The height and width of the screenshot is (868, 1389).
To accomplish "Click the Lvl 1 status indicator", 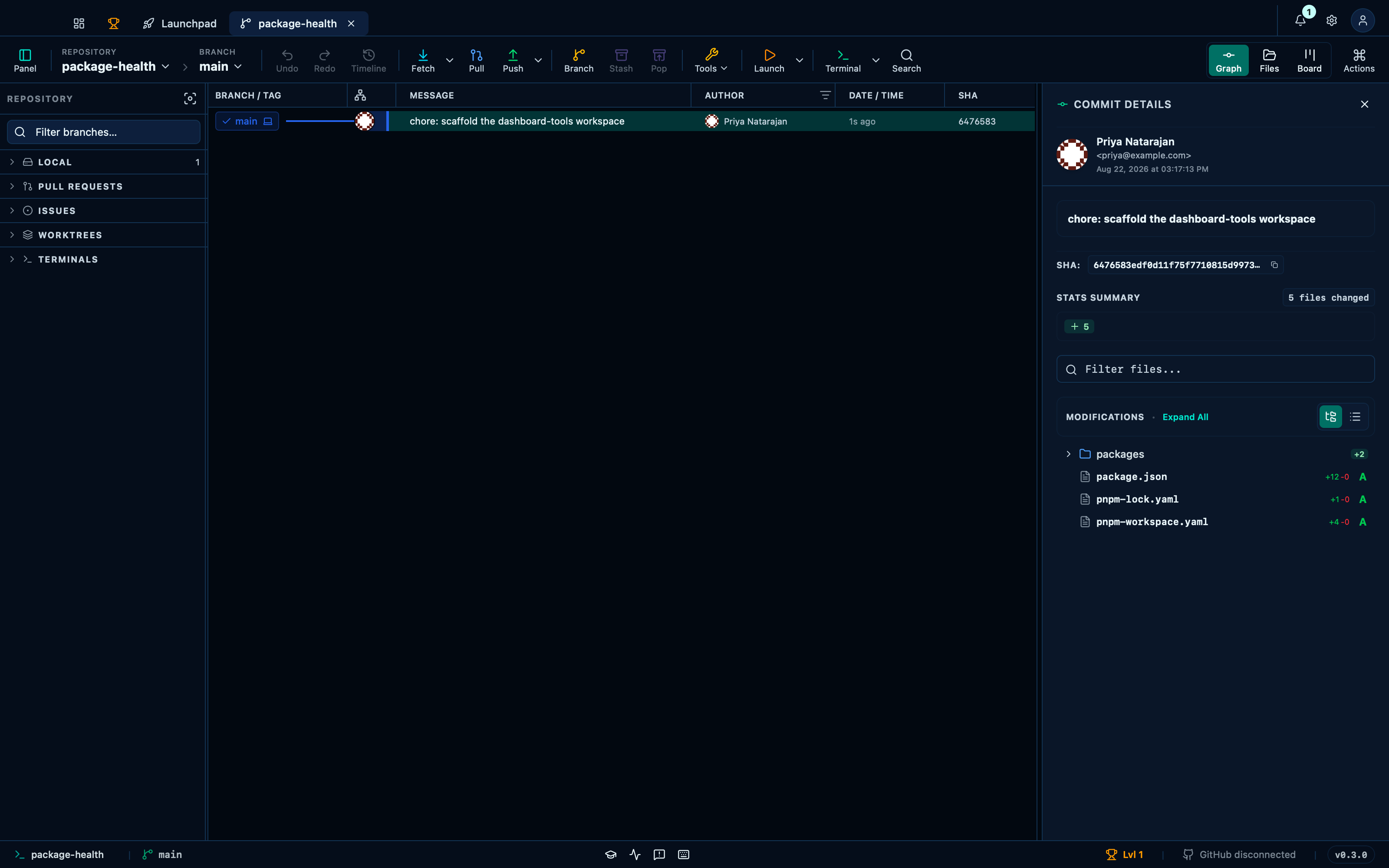I will tap(1124, 854).
